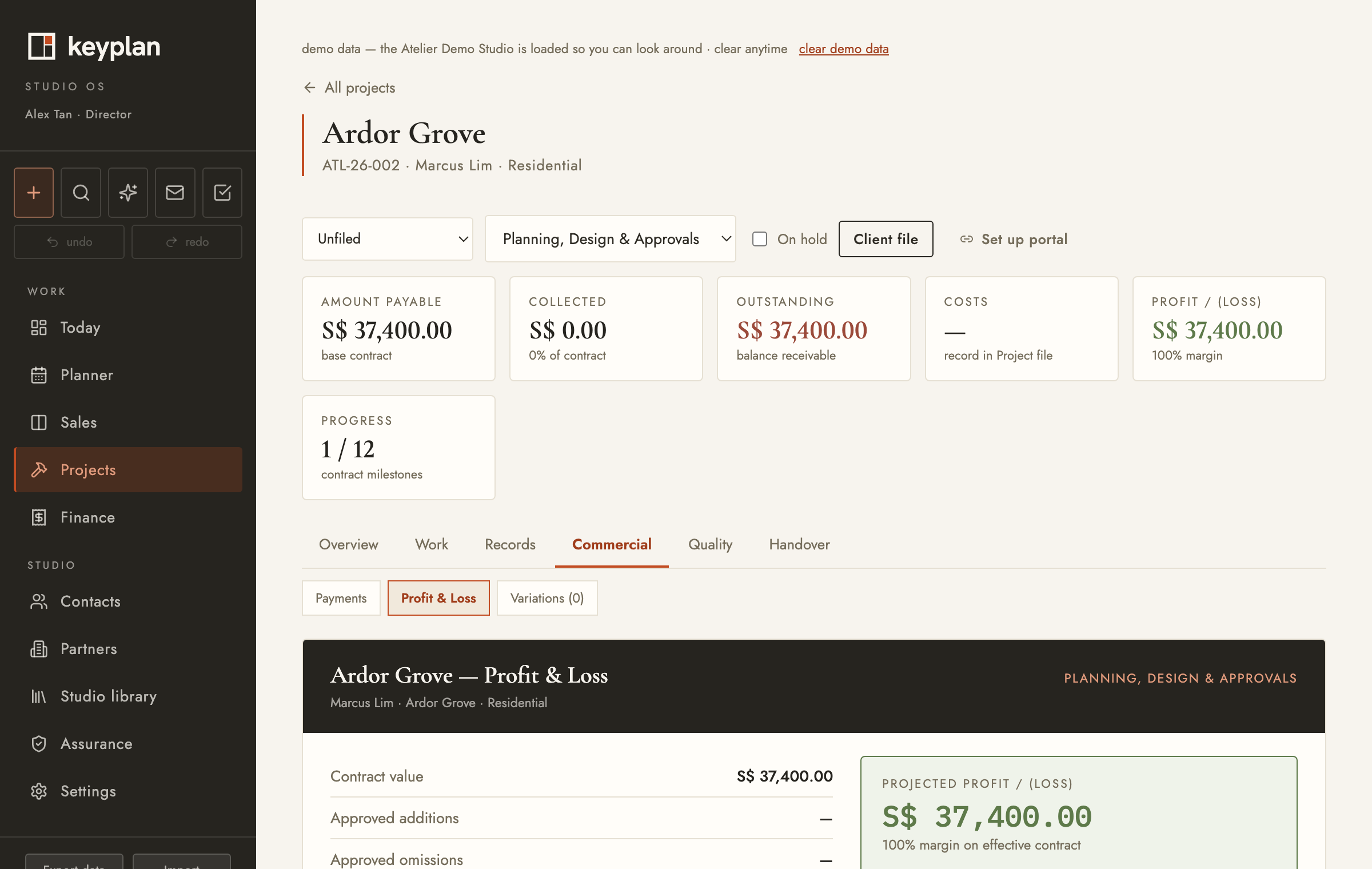The image size is (1372, 869).
Task: Select the Variations (0) sub-tab
Action: 547,598
